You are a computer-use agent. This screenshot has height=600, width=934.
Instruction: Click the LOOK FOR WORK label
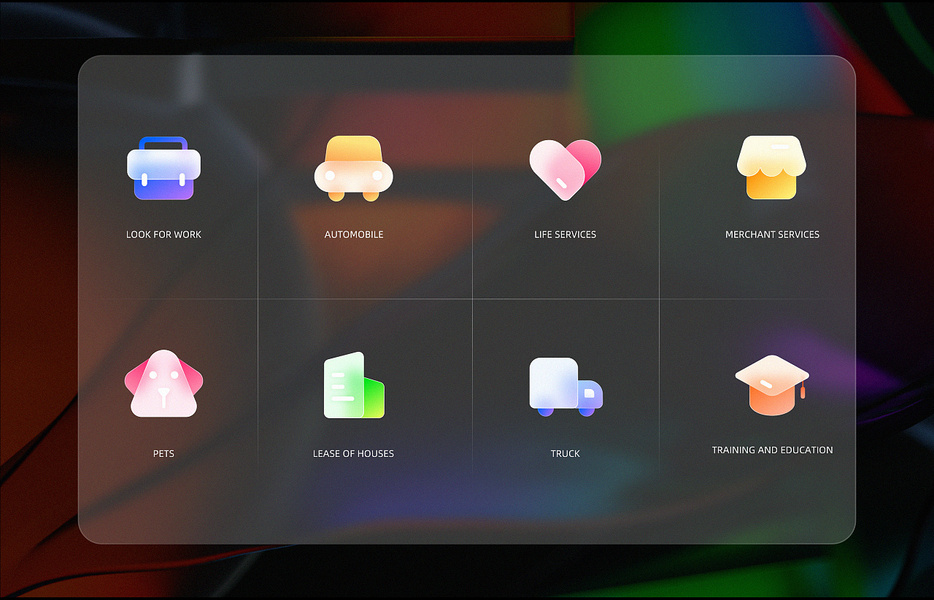[164, 235]
